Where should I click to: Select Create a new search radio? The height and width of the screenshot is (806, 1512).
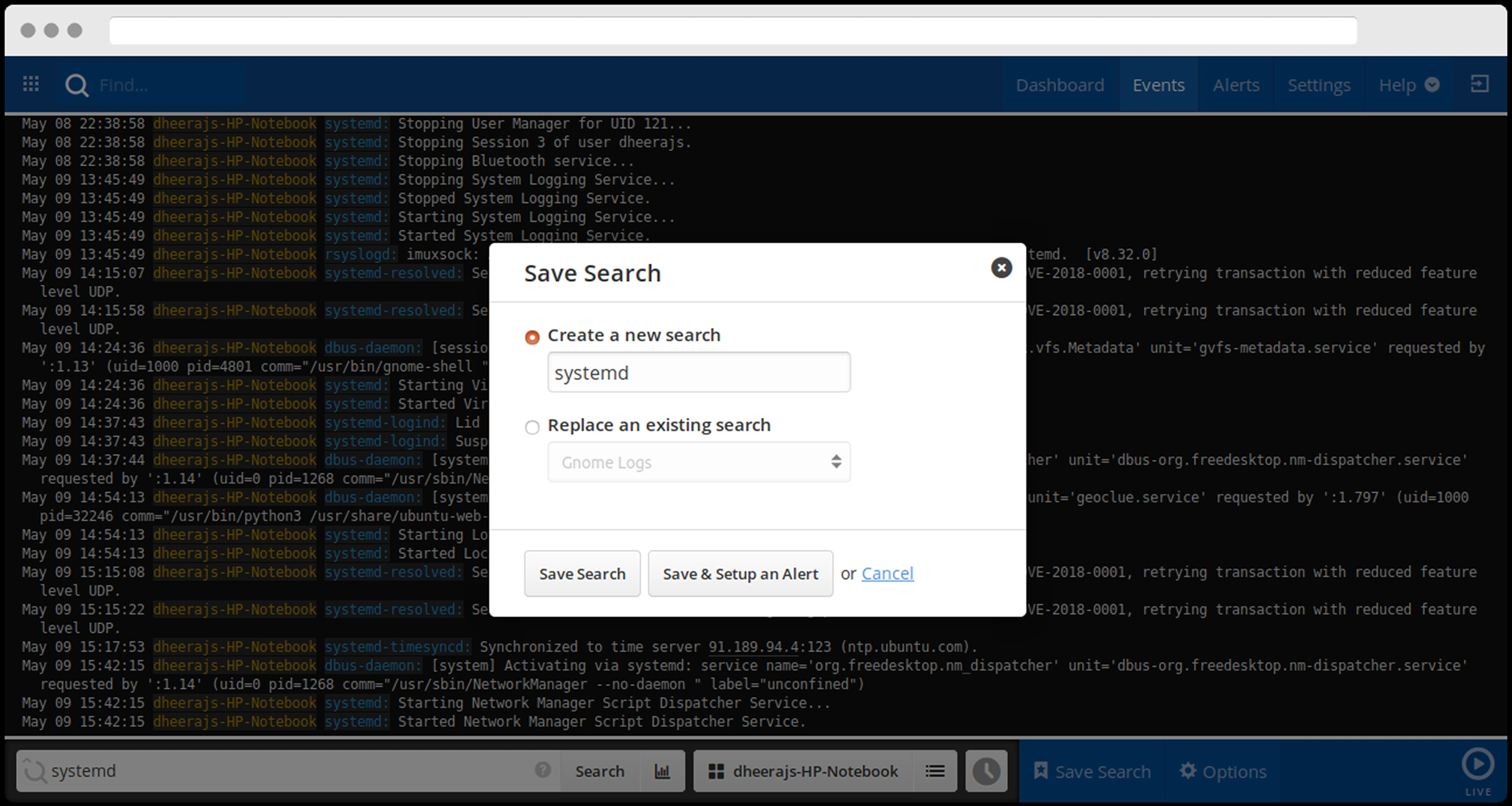[x=532, y=338]
